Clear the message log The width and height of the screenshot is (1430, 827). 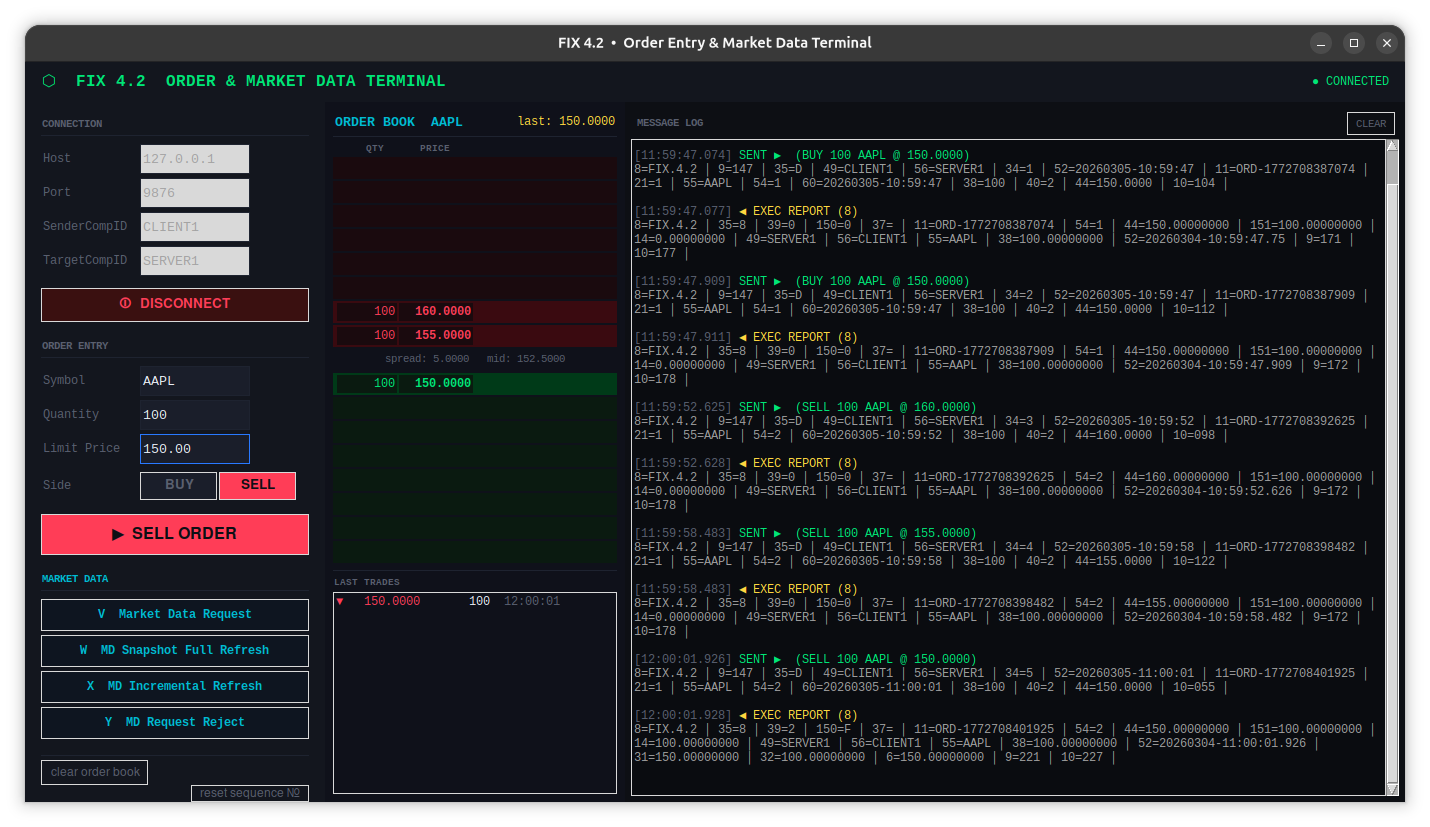(x=1371, y=124)
